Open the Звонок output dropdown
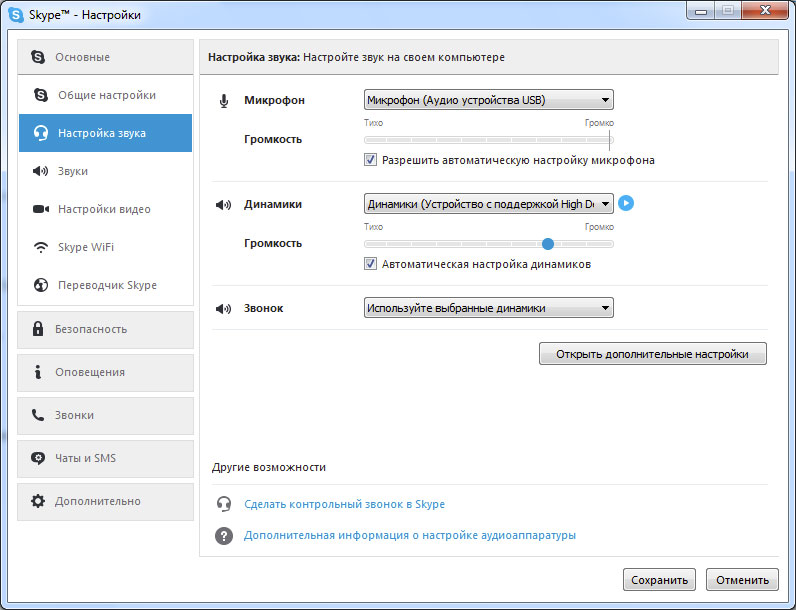Image resolution: width=796 pixels, height=610 pixels. 488,308
